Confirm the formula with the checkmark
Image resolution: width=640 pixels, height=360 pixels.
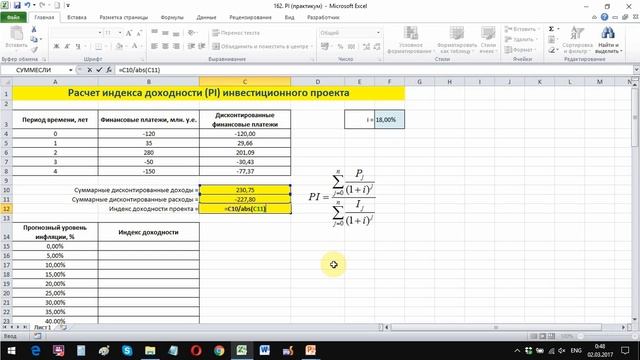click(99, 70)
